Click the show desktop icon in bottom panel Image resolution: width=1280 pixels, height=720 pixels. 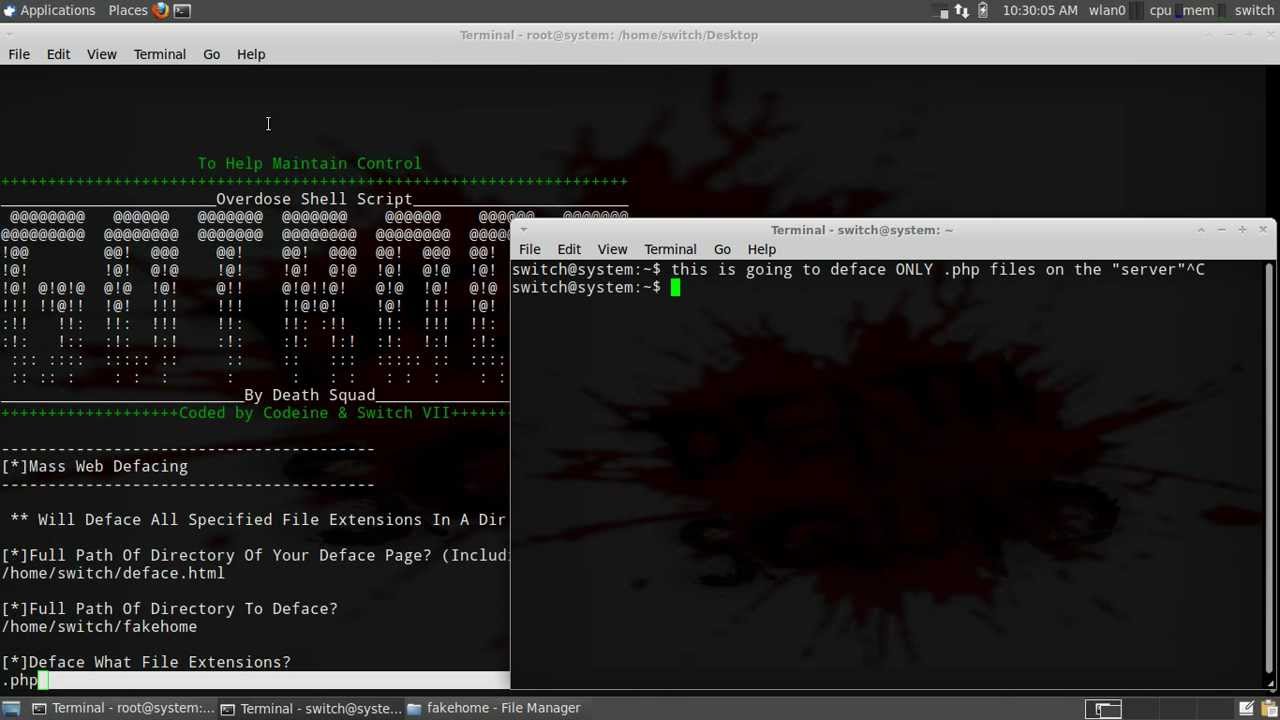click(x=11, y=708)
